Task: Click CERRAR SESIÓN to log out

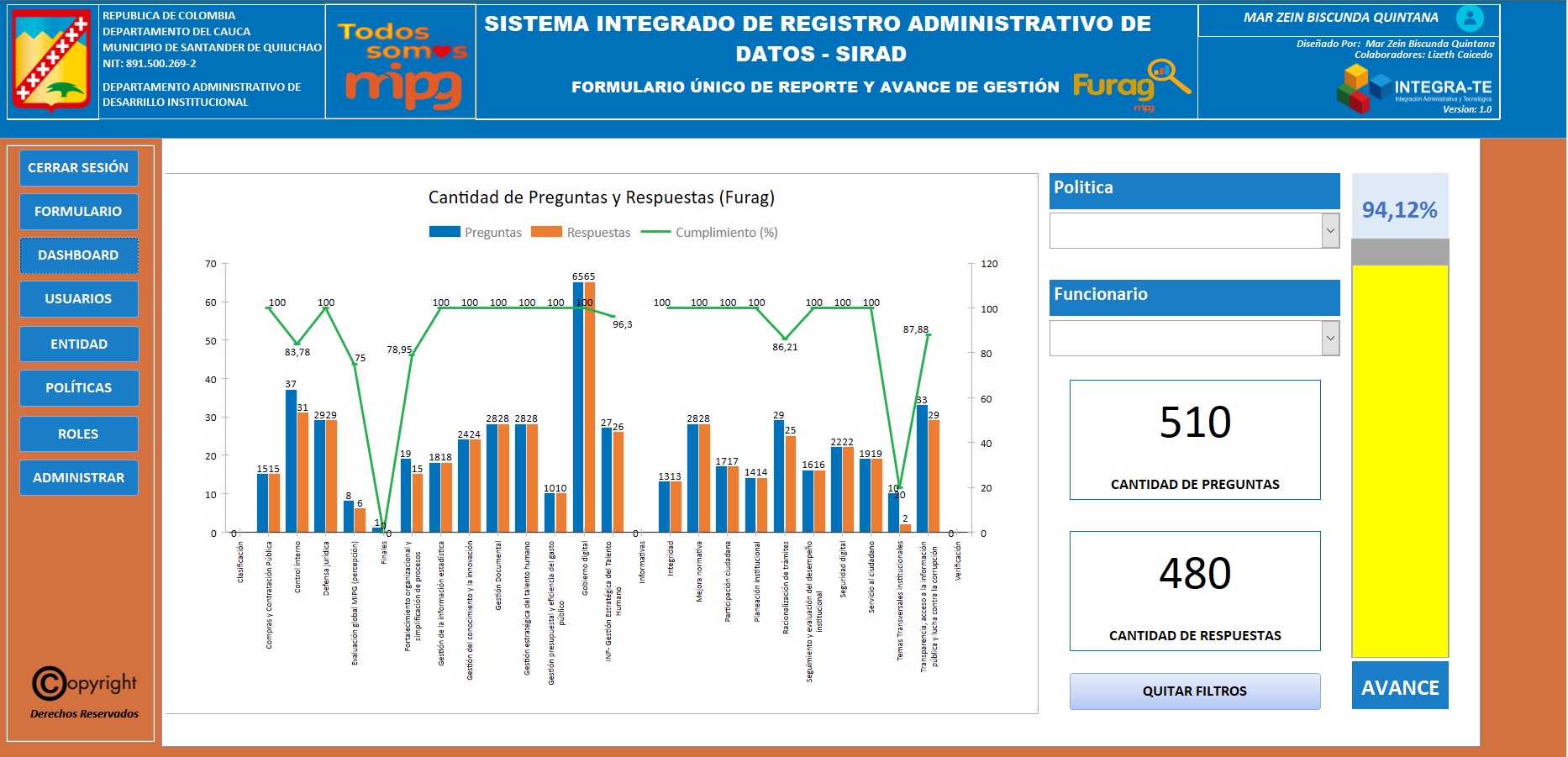Action: (78, 168)
